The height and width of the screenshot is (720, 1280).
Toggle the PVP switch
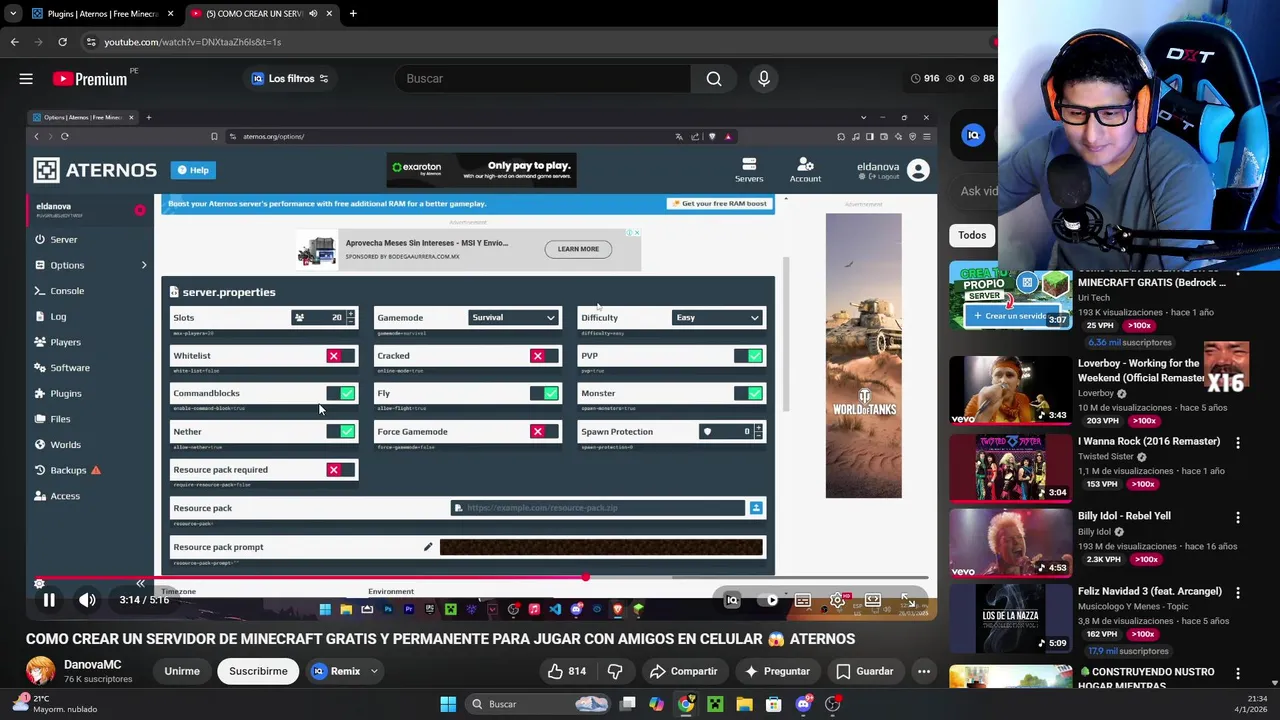tap(748, 356)
